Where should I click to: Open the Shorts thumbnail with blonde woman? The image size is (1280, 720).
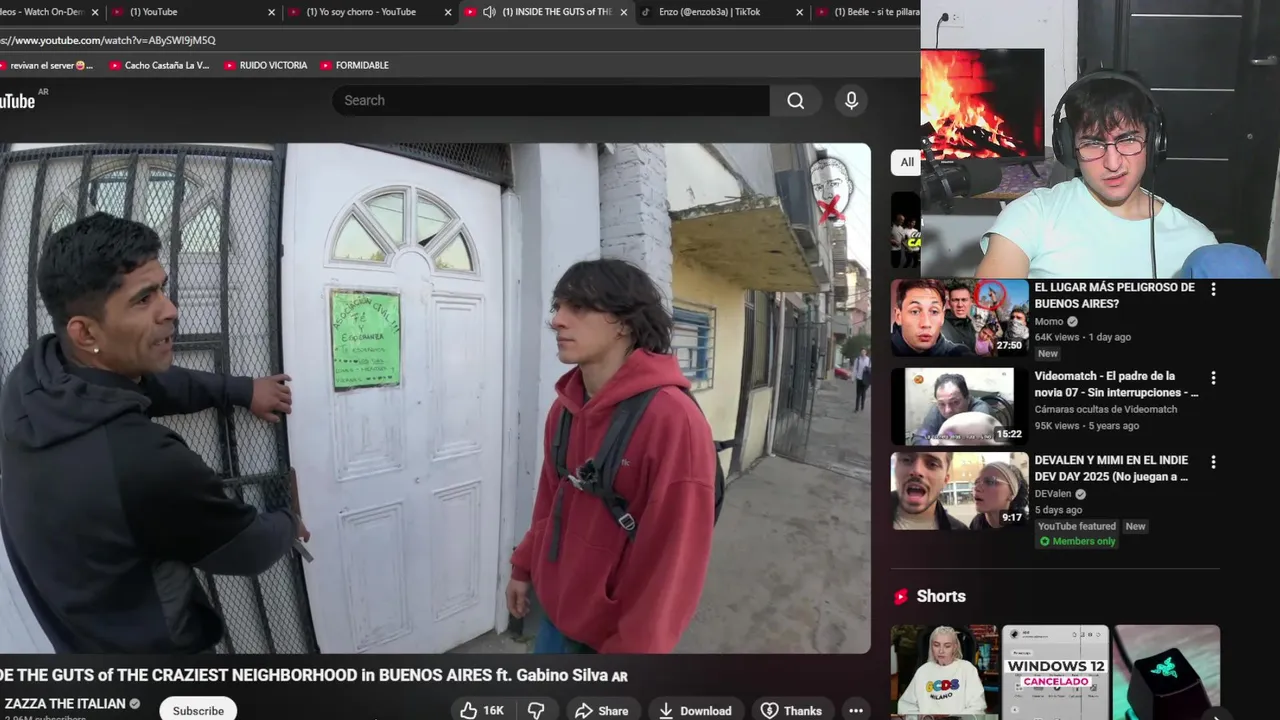point(945,672)
